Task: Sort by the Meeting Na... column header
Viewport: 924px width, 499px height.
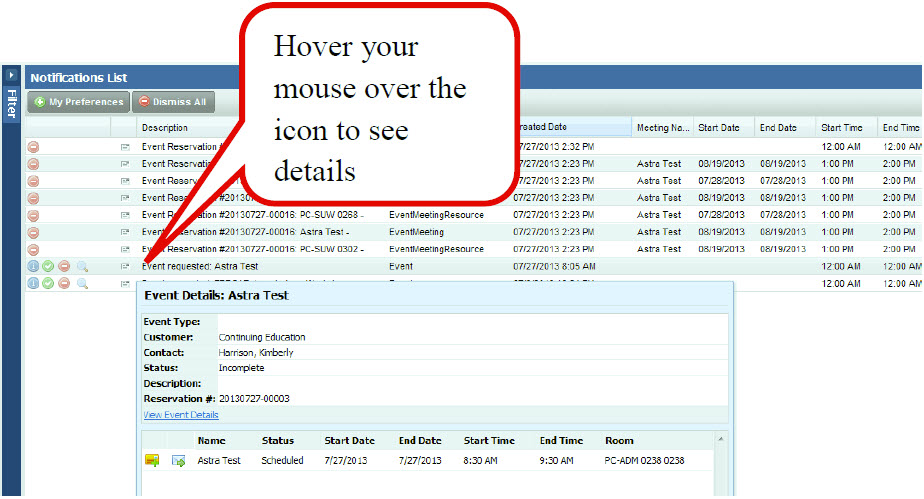Action: 662,127
